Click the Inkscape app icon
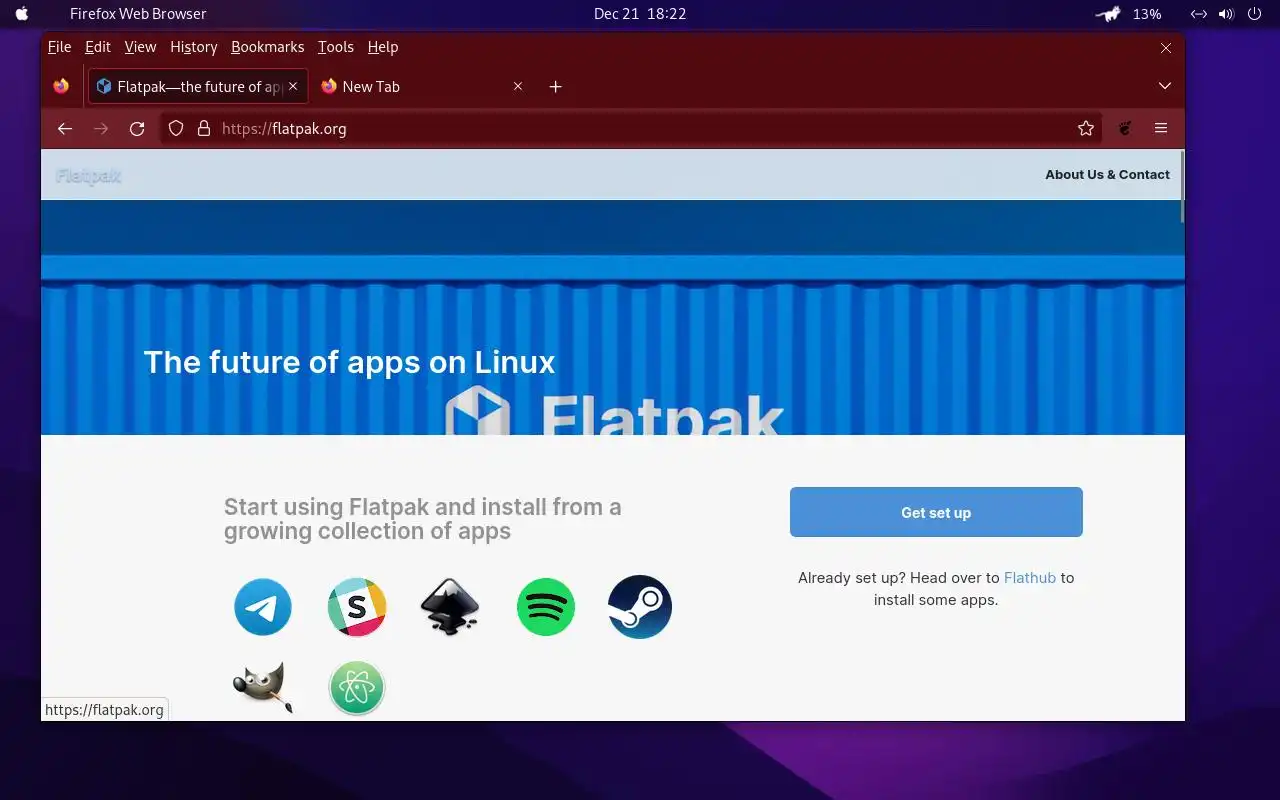The image size is (1280, 800). tap(450, 607)
